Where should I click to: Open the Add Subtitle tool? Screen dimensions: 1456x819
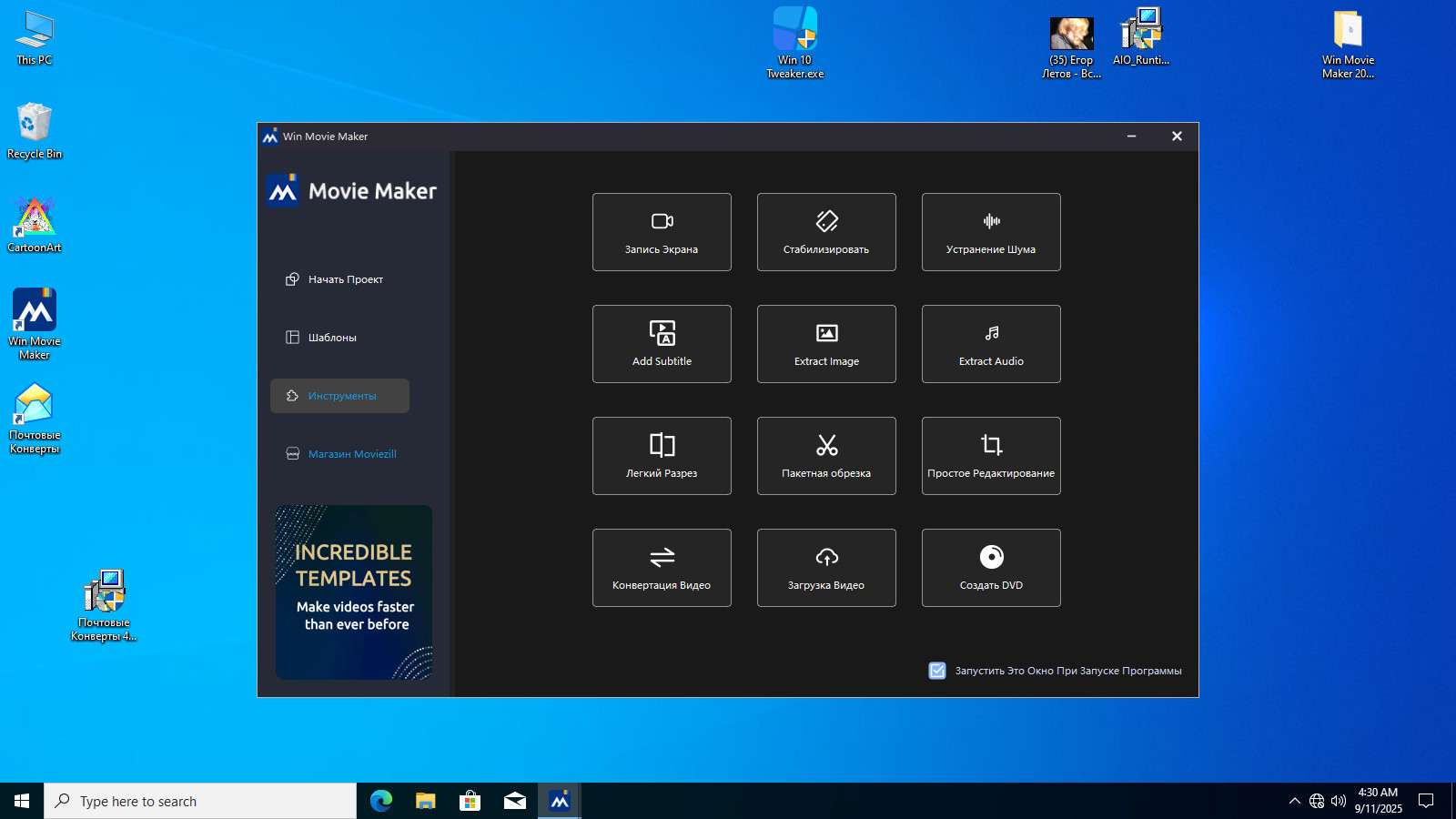coord(662,344)
